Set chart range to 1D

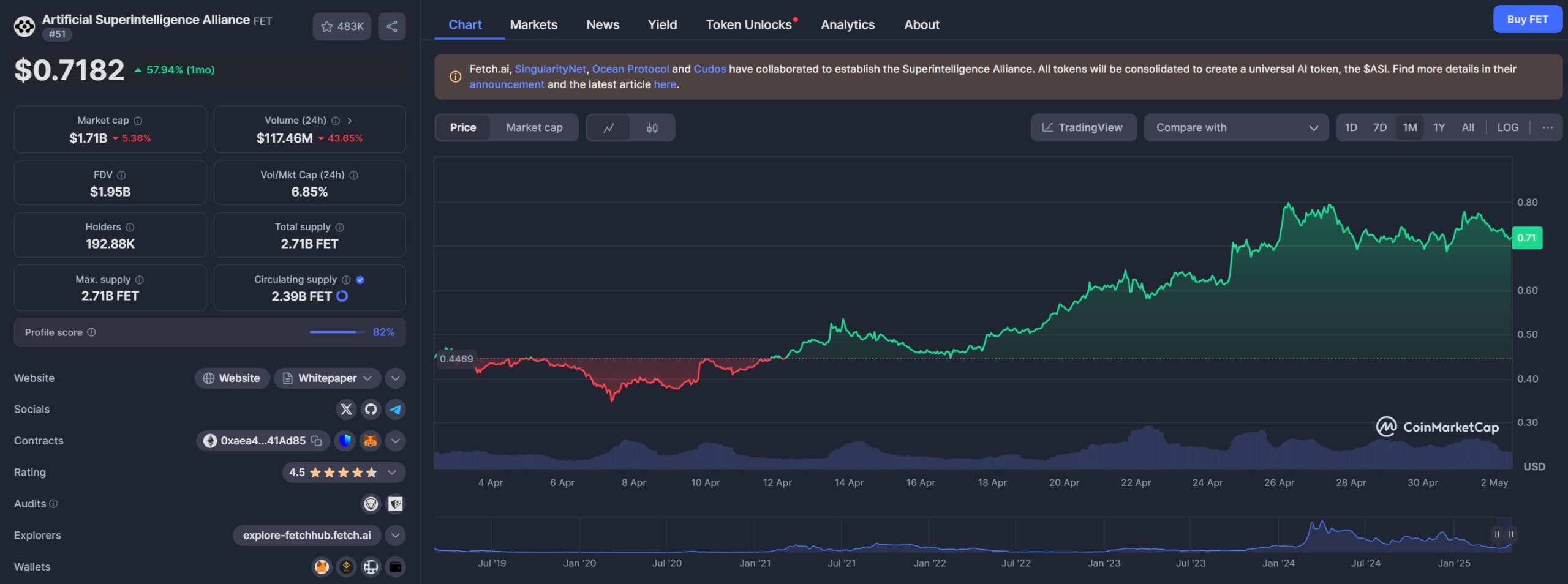(x=1351, y=127)
